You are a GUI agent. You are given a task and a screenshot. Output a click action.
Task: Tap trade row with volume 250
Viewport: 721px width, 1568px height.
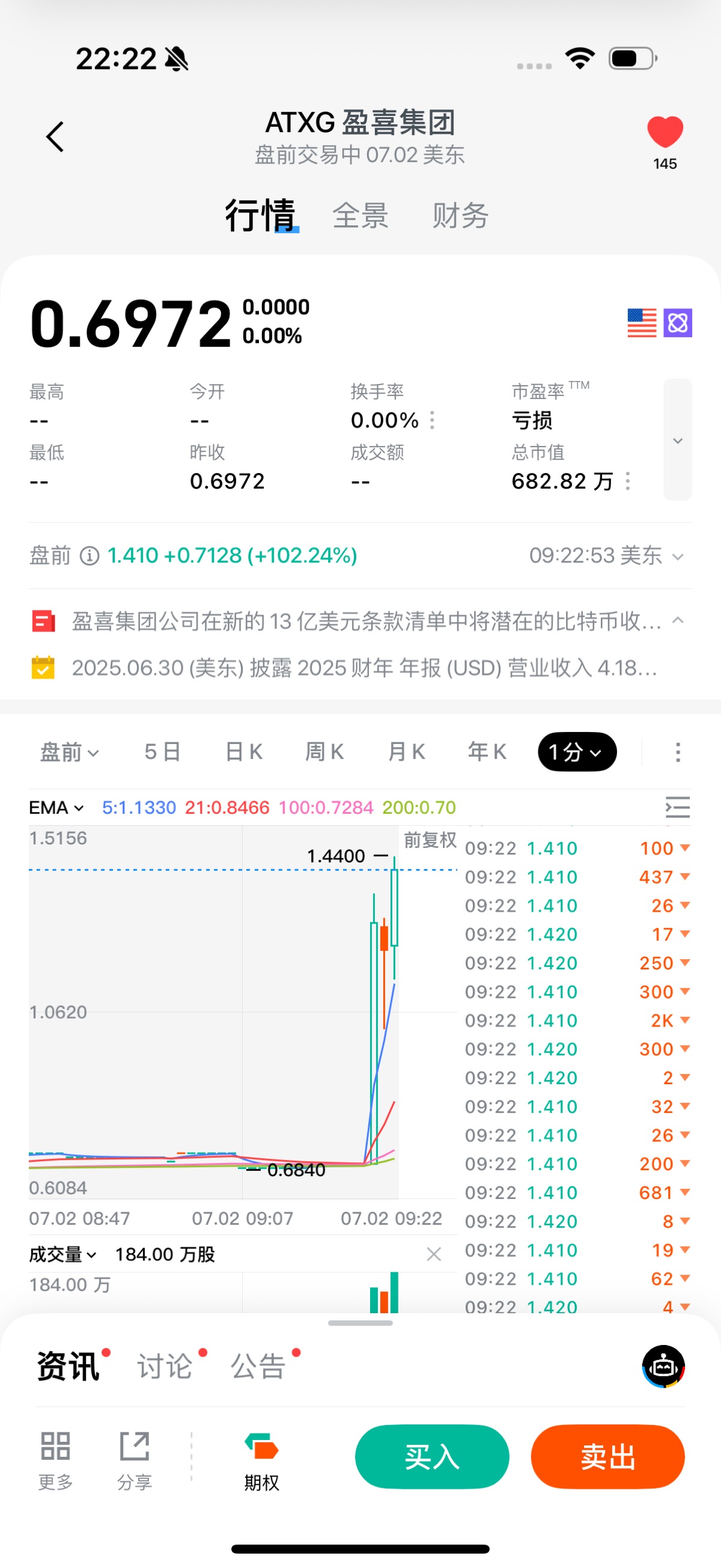tap(577, 963)
